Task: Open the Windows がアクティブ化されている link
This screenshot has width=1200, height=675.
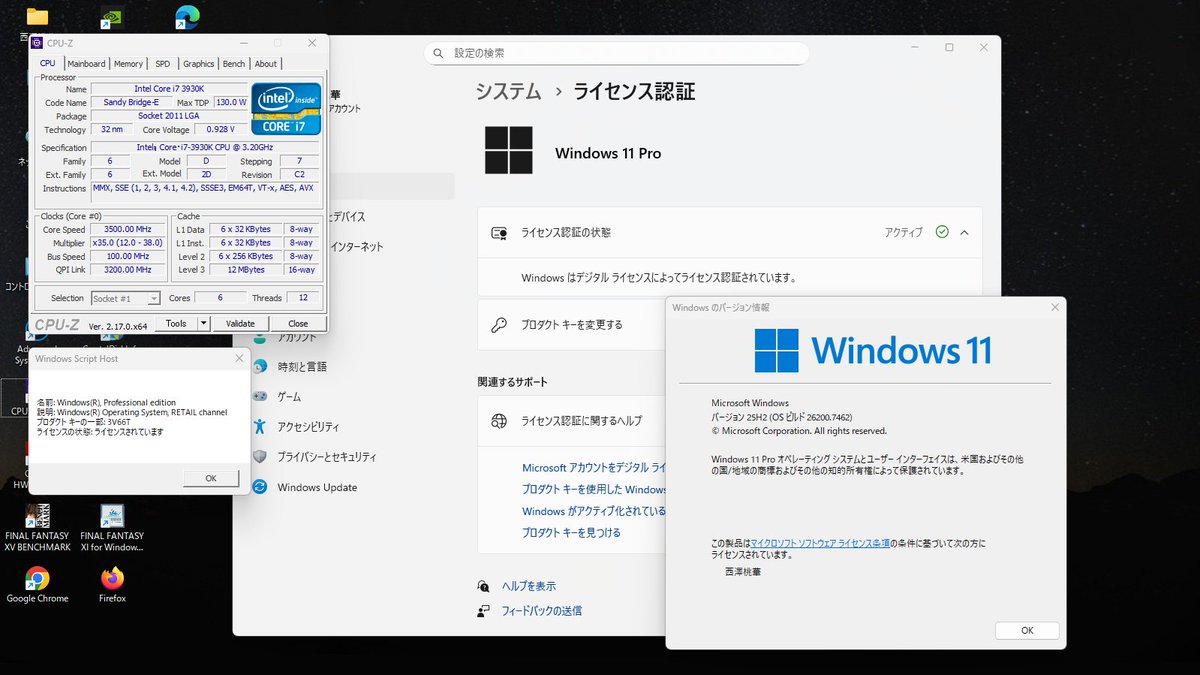Action: 594,511
